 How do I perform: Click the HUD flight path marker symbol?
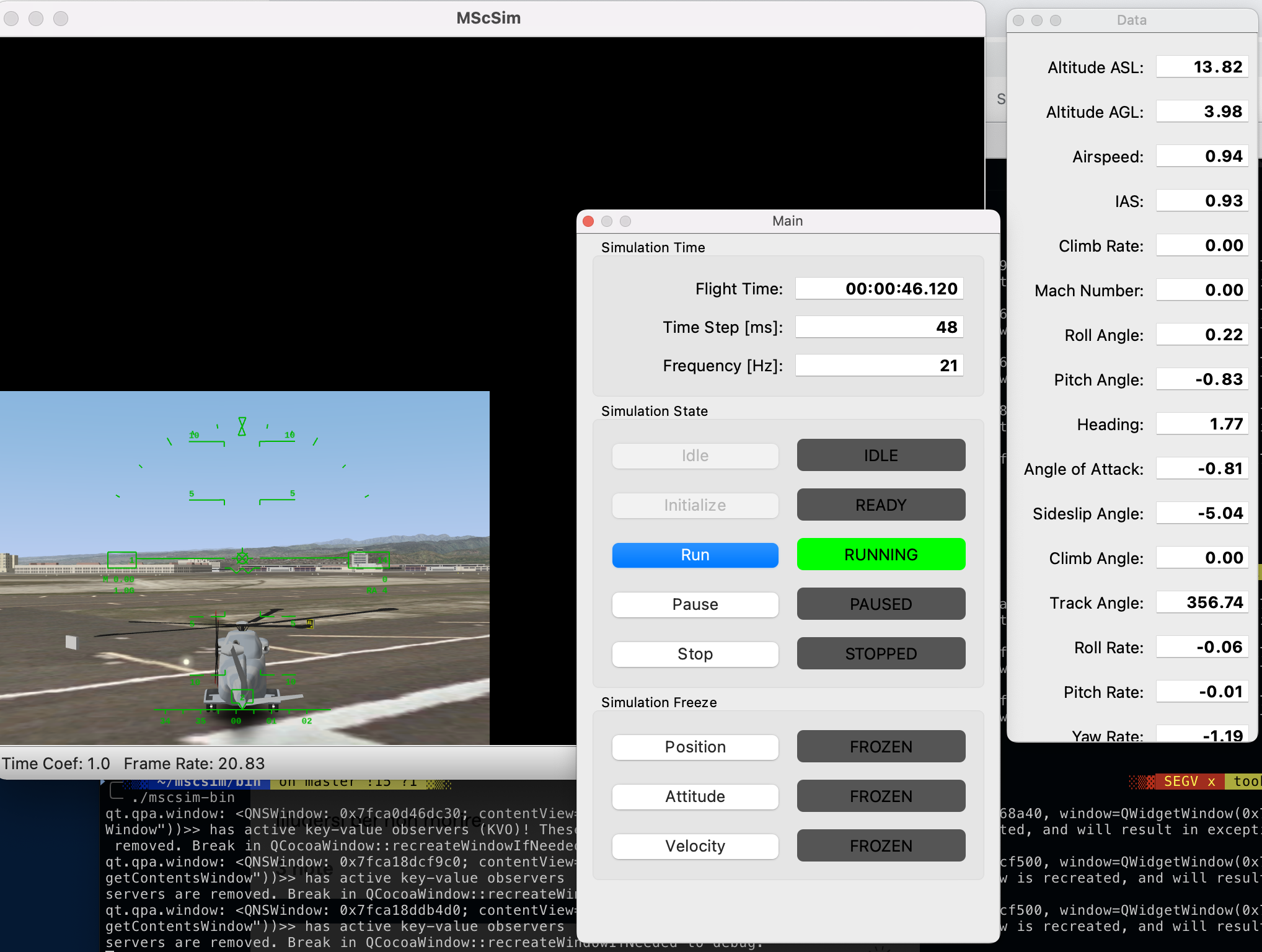click(x=242, y=559)
